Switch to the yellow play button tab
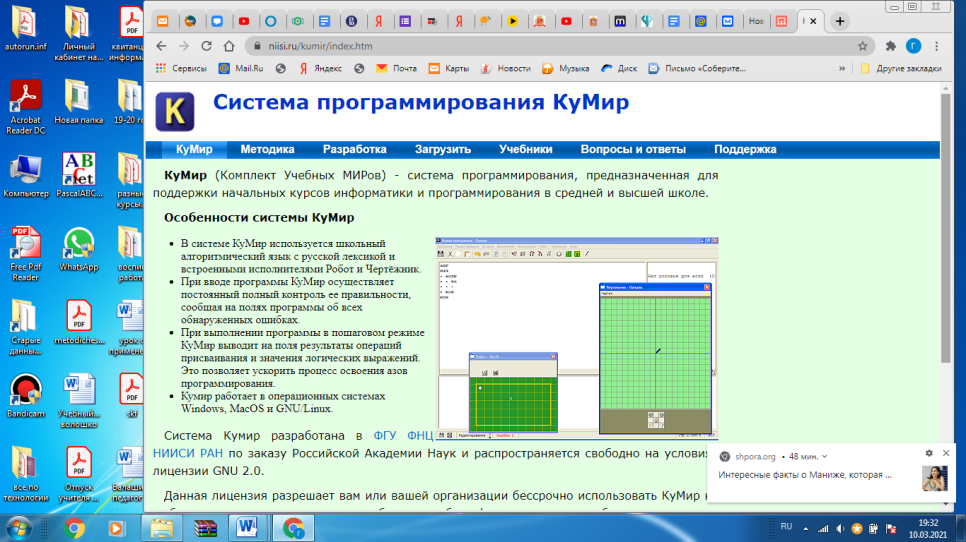The width and height of the screenshot is (966, 542). tap(513, 22)
